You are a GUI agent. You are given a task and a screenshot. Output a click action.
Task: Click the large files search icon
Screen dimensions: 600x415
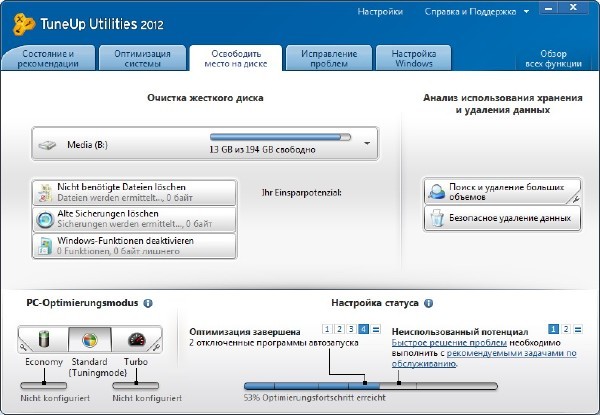[x=437, y=191]
